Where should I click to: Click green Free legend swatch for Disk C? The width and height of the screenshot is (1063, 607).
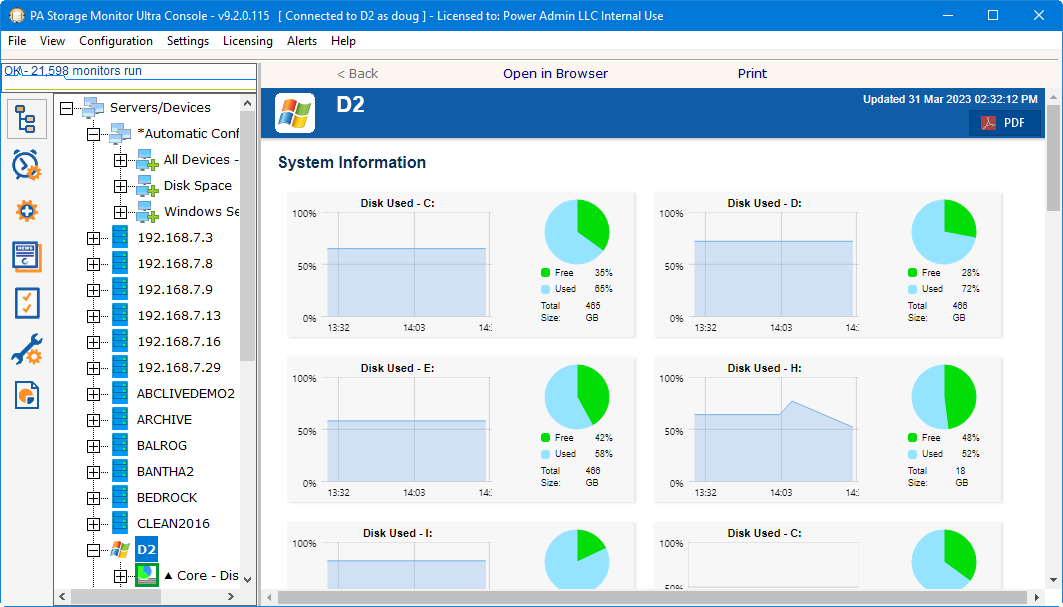coord(545,272)
